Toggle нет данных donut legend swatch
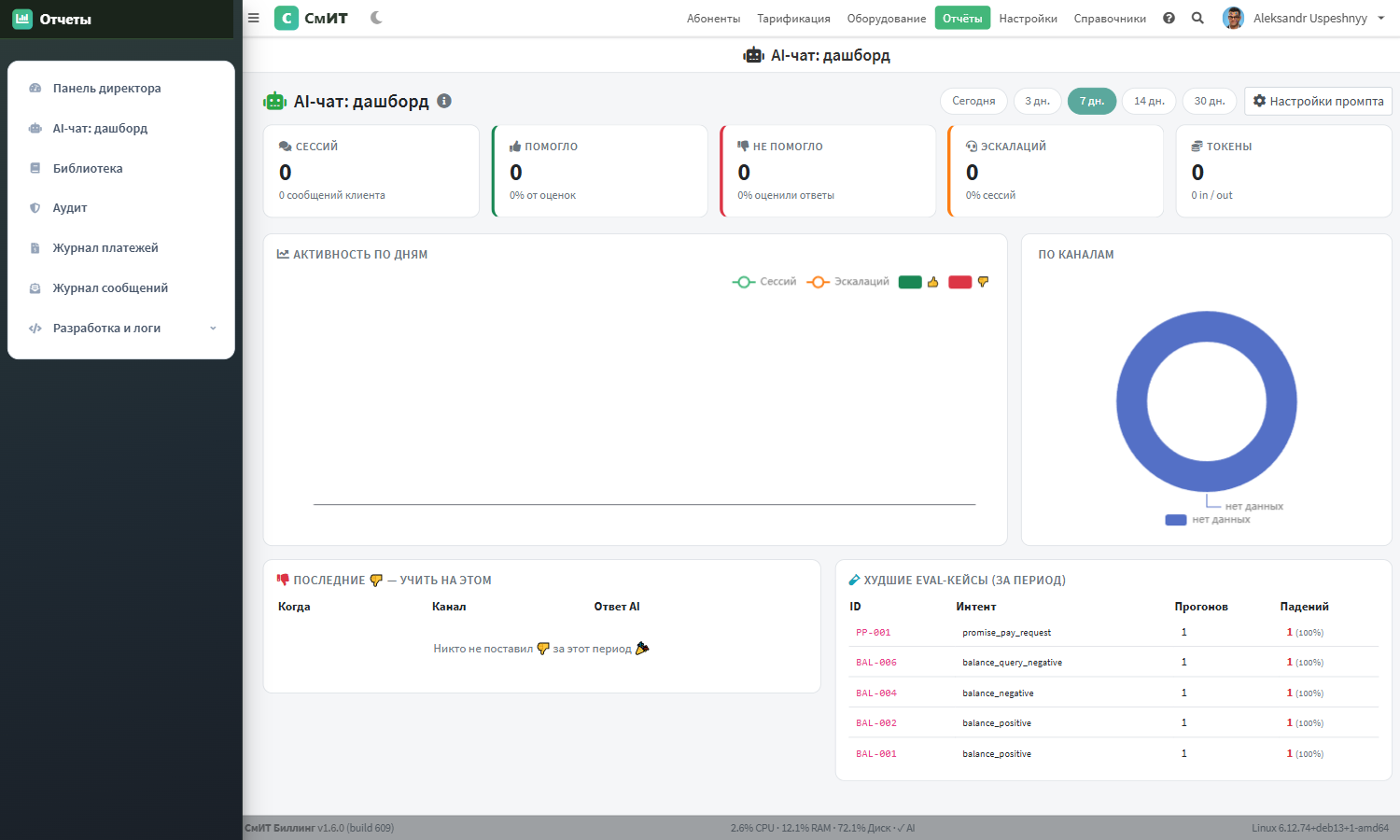Viewport: 1400px width, 840px height. pyautogui.click(x=1176, y=520)
